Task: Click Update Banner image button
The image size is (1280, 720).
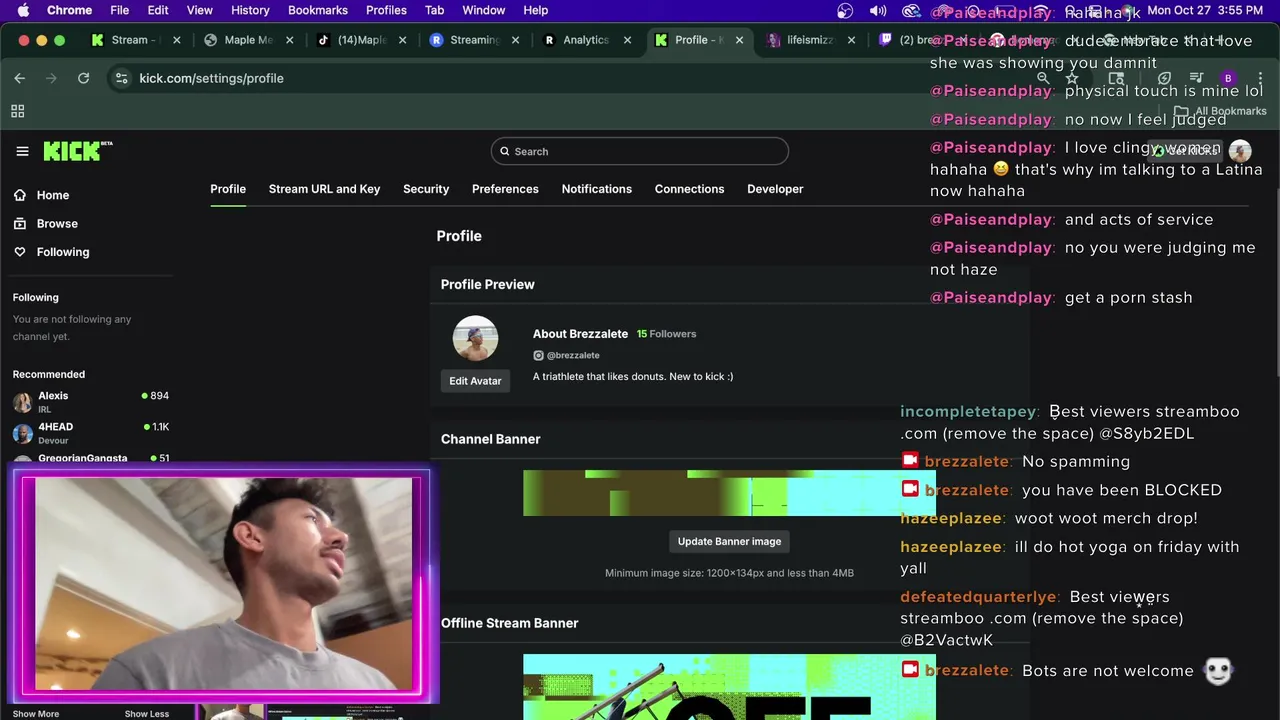Action: (x=729, y=541)
